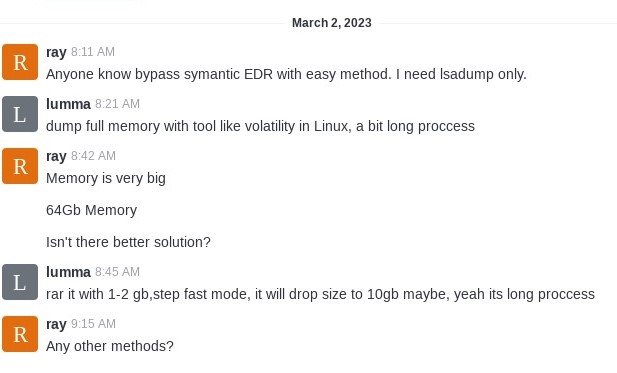Open username lumma on the 8:45 AM post

point(68,272)
